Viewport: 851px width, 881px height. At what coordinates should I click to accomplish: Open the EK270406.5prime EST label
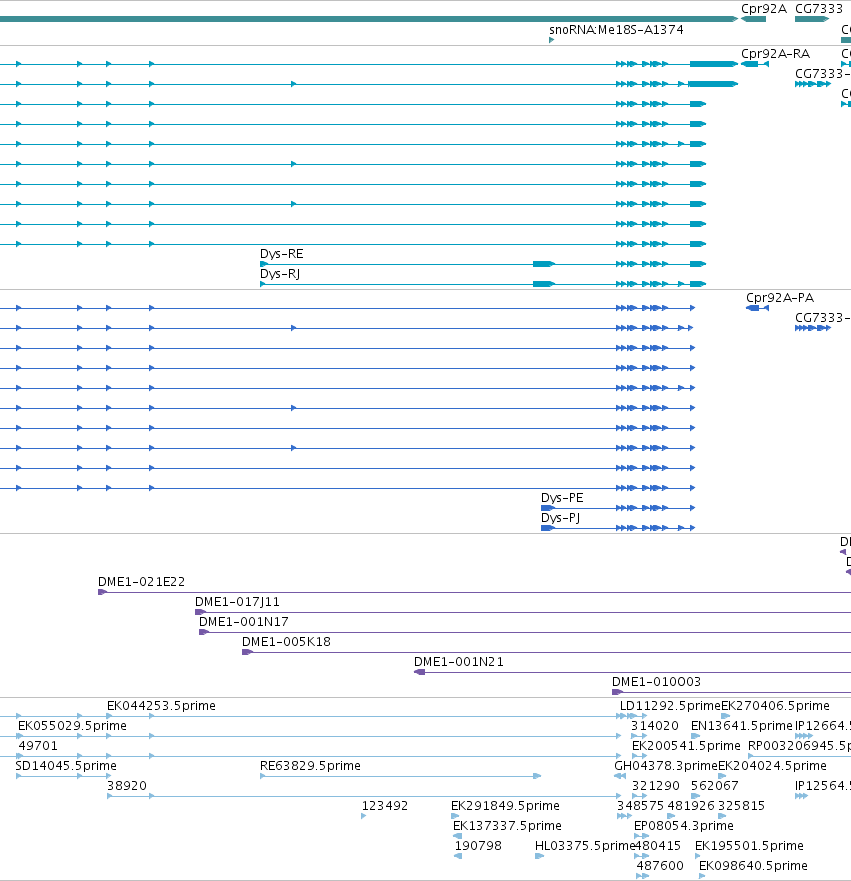775,706
